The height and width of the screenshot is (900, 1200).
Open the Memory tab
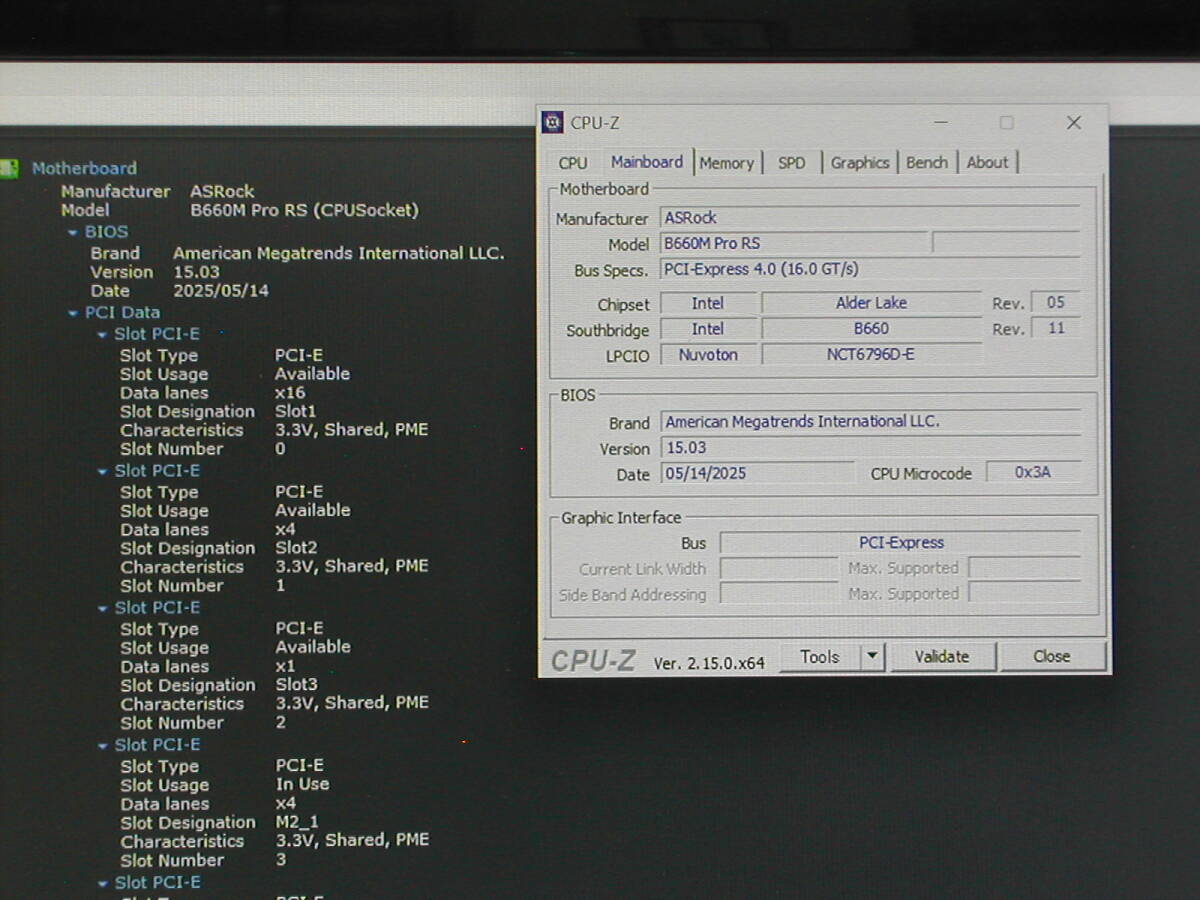727,163
